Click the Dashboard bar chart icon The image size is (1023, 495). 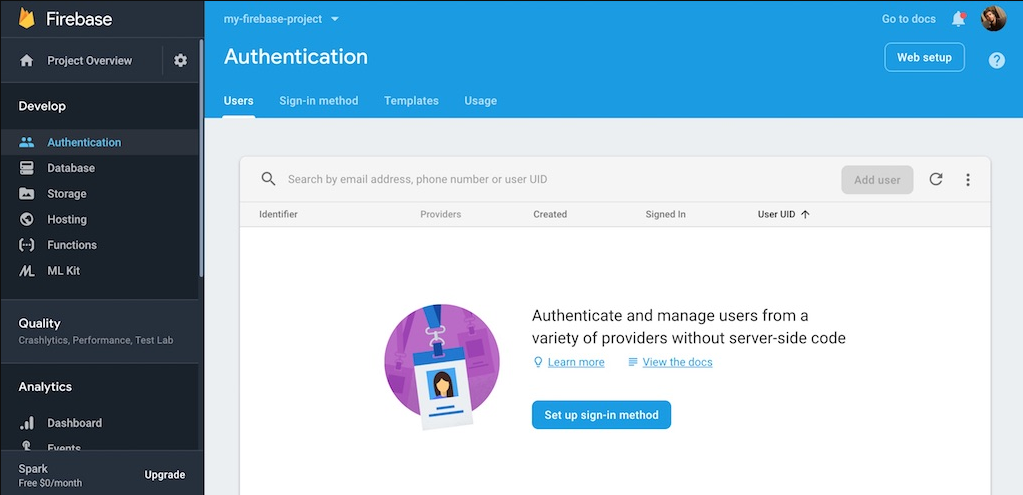(x=27, y=423)
